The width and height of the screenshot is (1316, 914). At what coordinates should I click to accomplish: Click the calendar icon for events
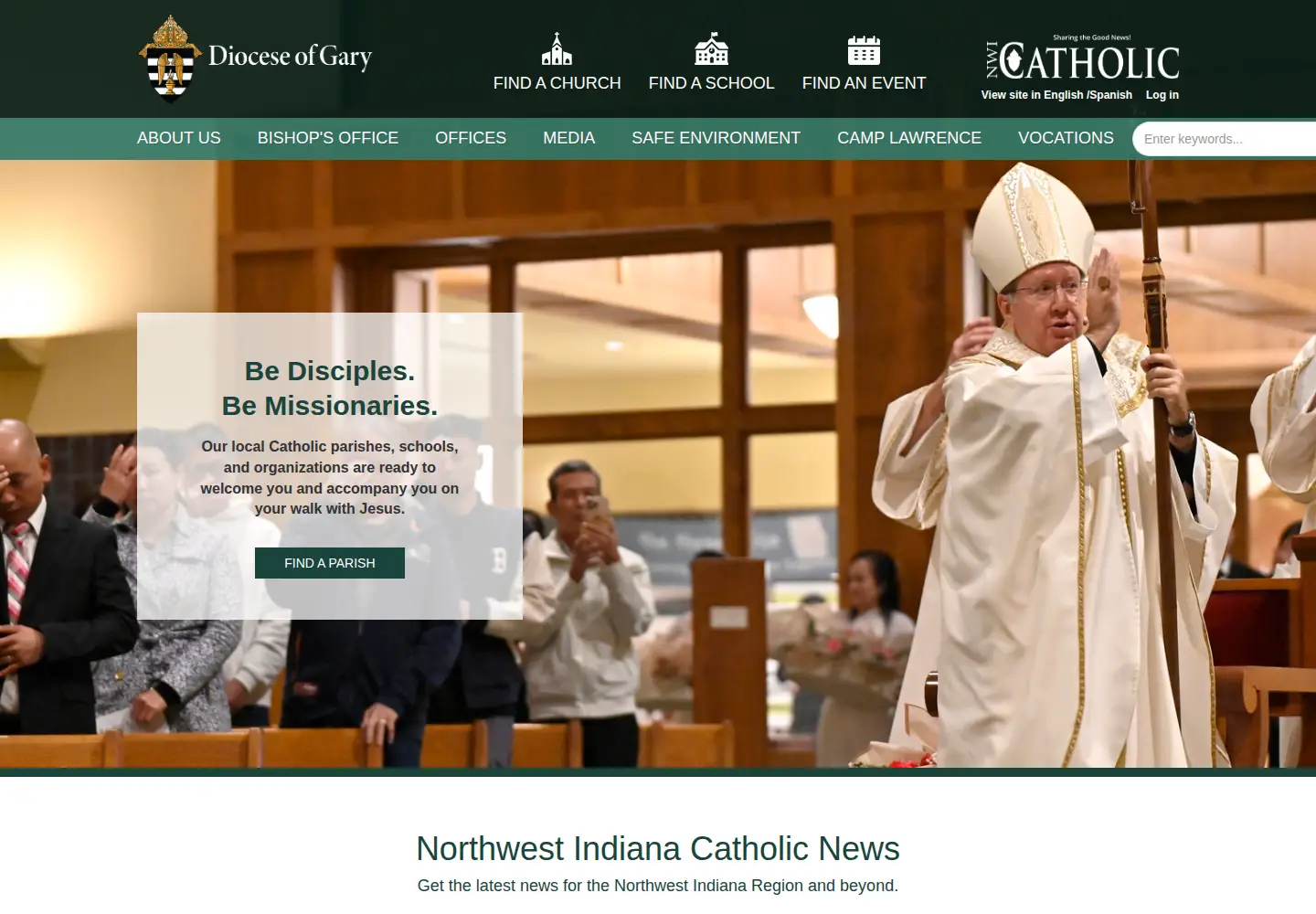pyautogui.click(x=864, y=50)
